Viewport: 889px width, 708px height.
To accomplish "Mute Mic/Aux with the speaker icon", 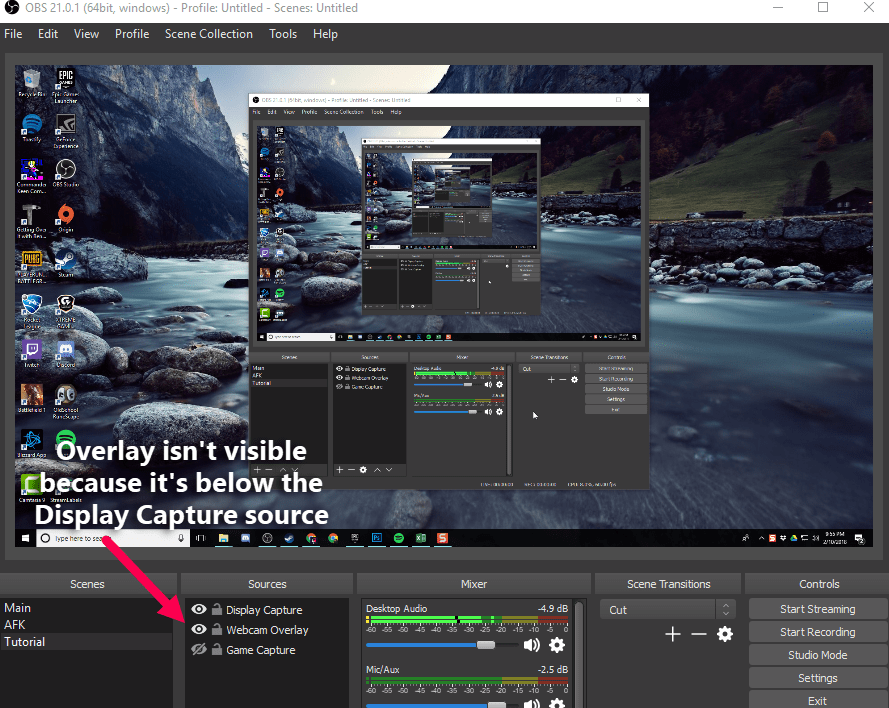I will tap(531, 703).
